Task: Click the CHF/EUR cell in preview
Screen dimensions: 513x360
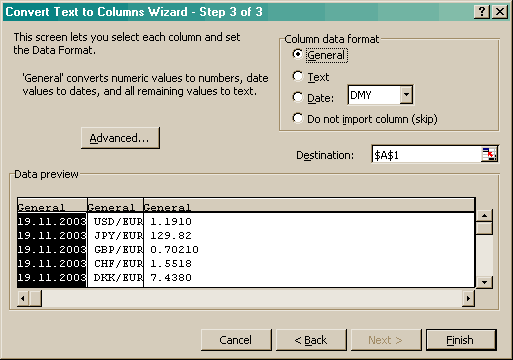Action: pyautogui.click(x=118, y=264)
